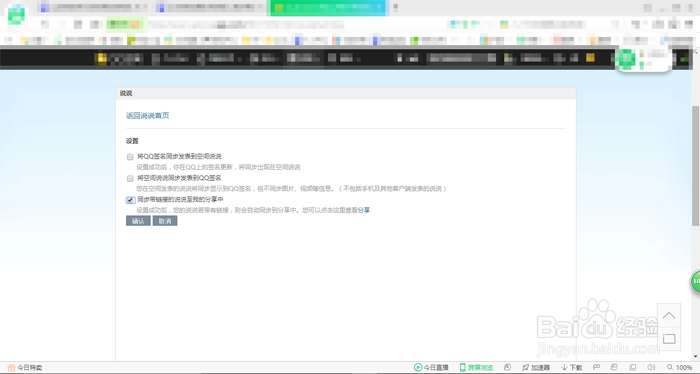Click the 说说 panel title text
700x374 pixels.
click(126, 93)
